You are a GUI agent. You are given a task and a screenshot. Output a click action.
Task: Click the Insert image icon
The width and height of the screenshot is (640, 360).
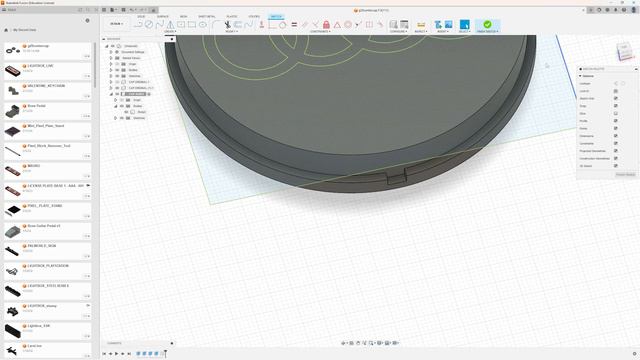[448, 25]
